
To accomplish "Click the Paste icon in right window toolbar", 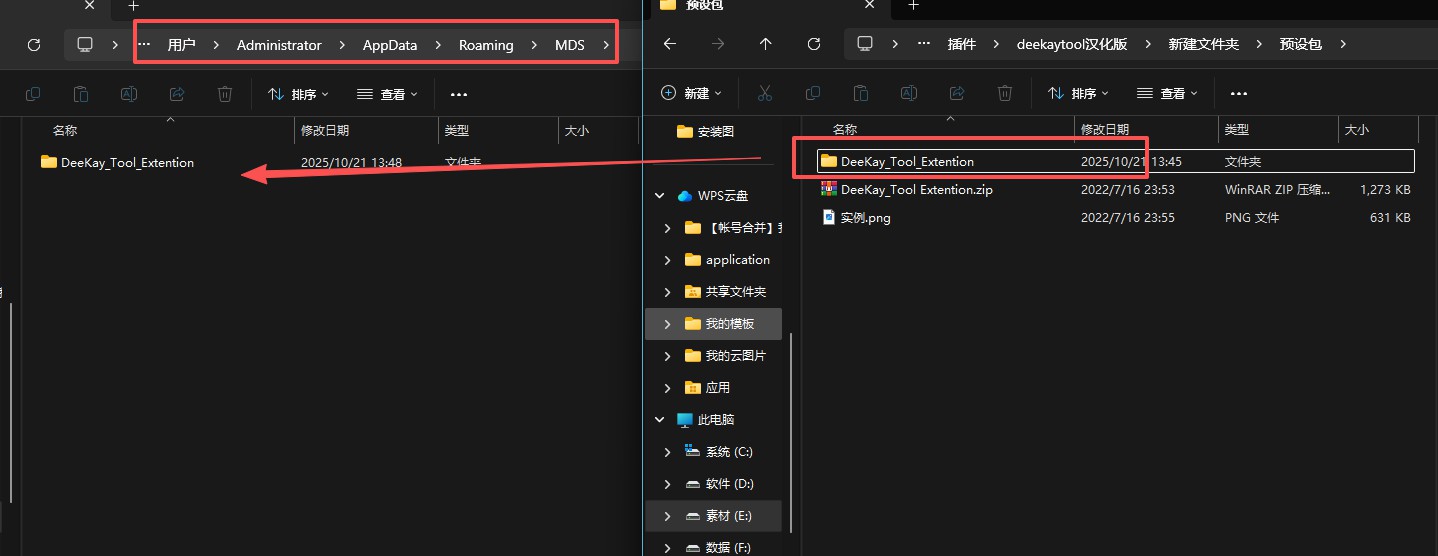I will coord(861,93).
